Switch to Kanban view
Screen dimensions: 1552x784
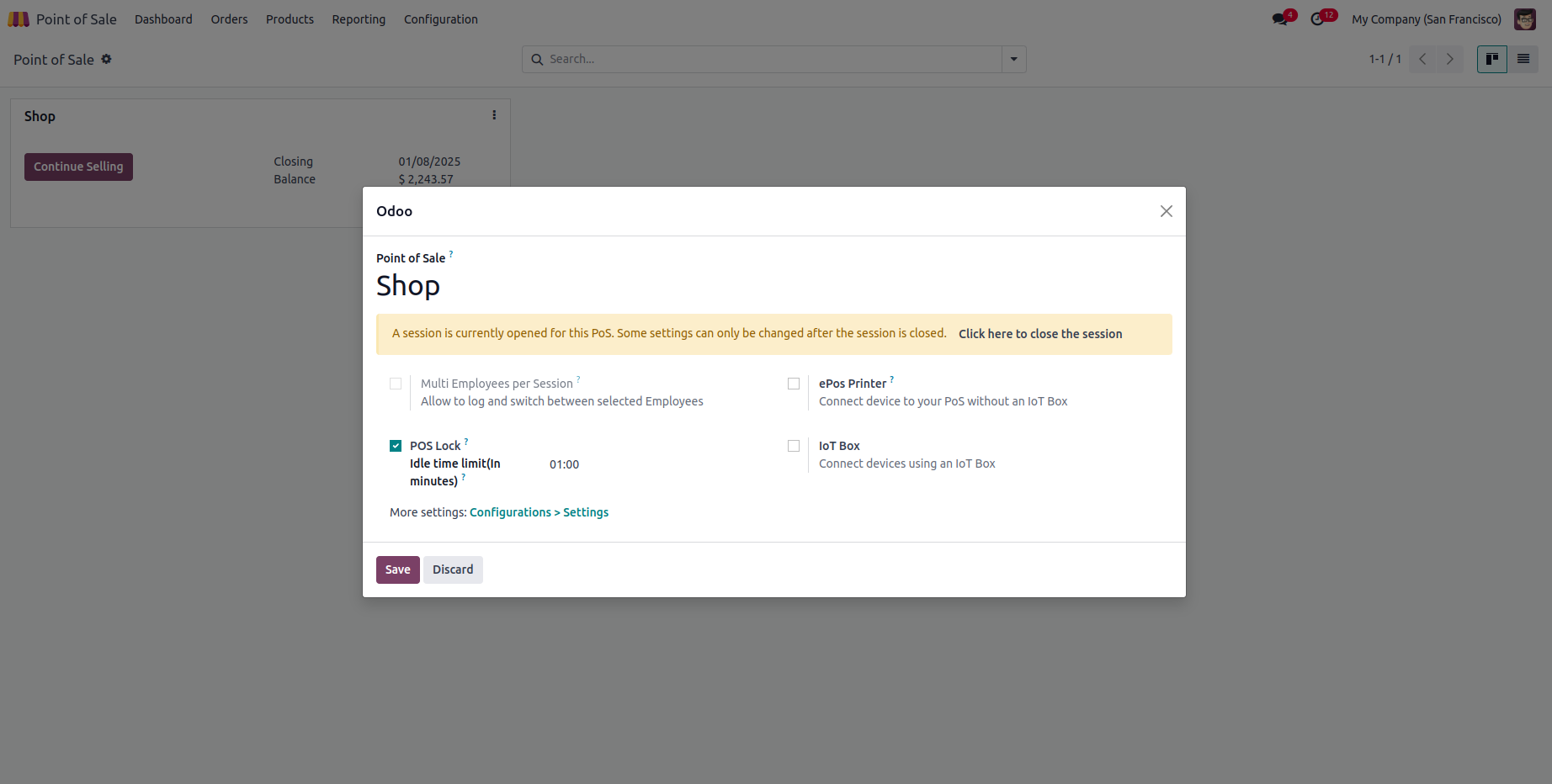coord(1491,59)
